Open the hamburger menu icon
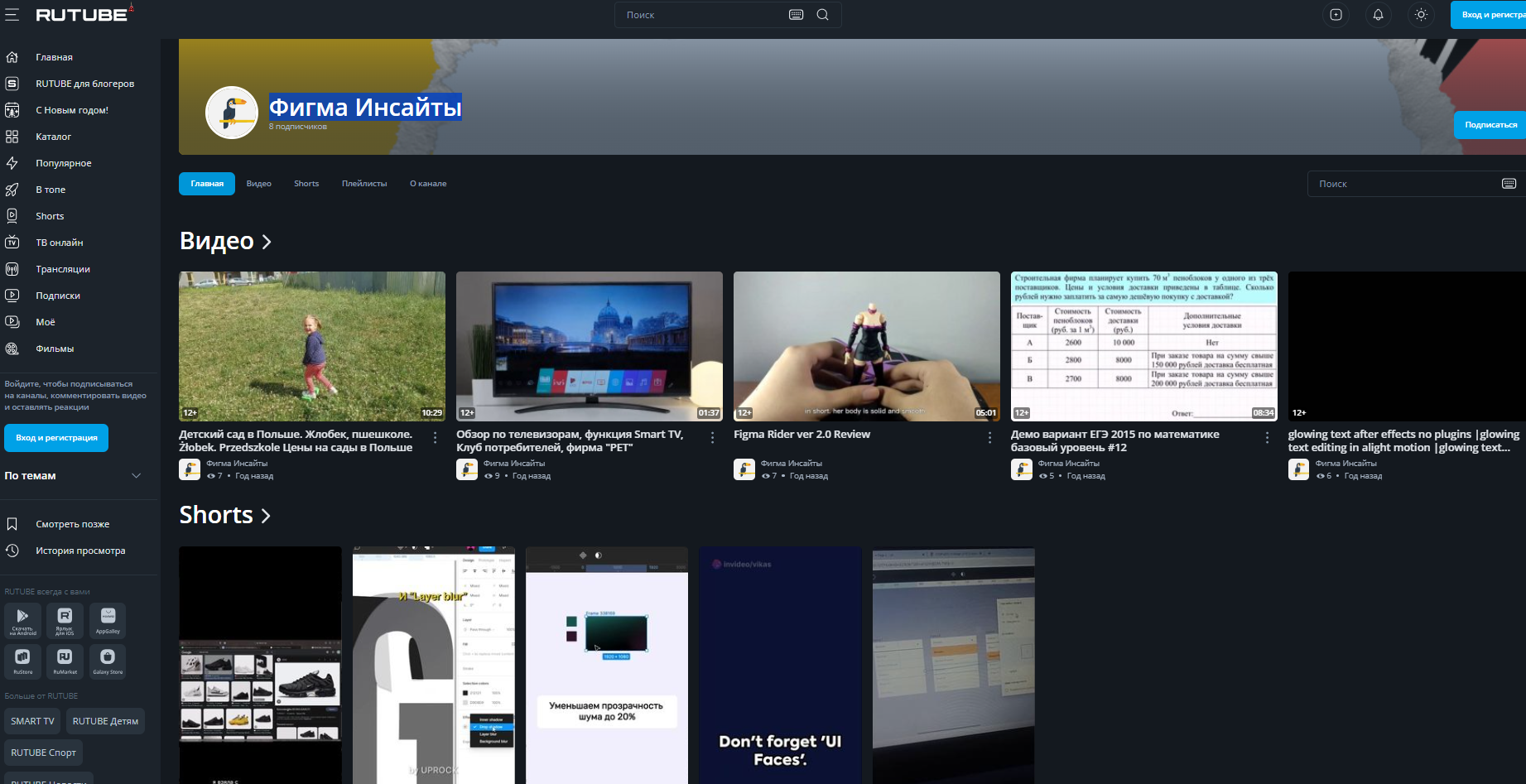The height and width of the screenshot is (784, 1526). (x=12, y=15)
